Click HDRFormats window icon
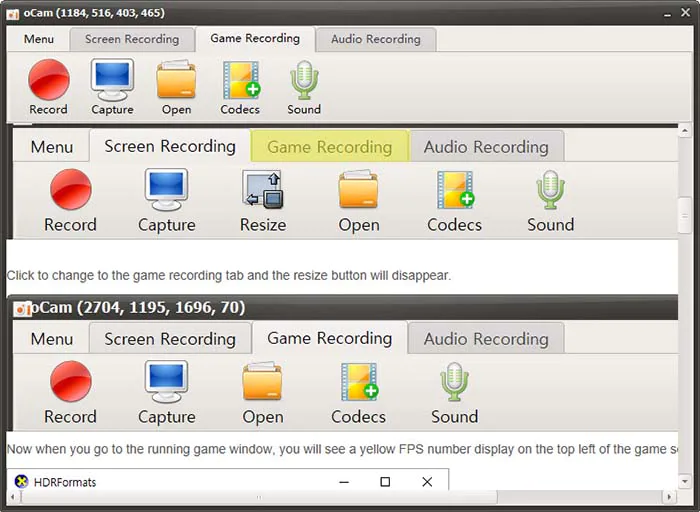Screen dimensions: 700x512 point(21,482)
